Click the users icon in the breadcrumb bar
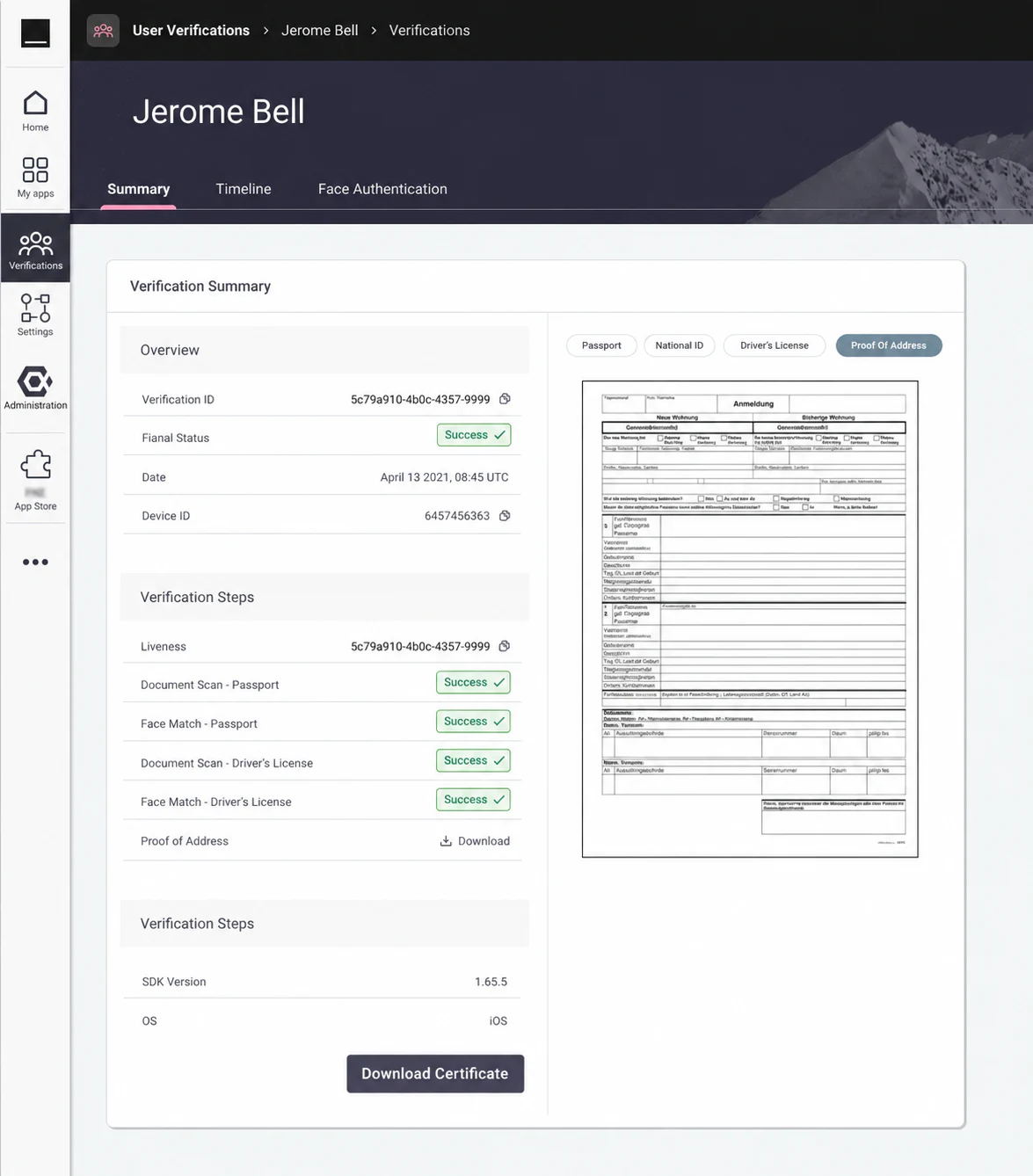 [103, 31]
